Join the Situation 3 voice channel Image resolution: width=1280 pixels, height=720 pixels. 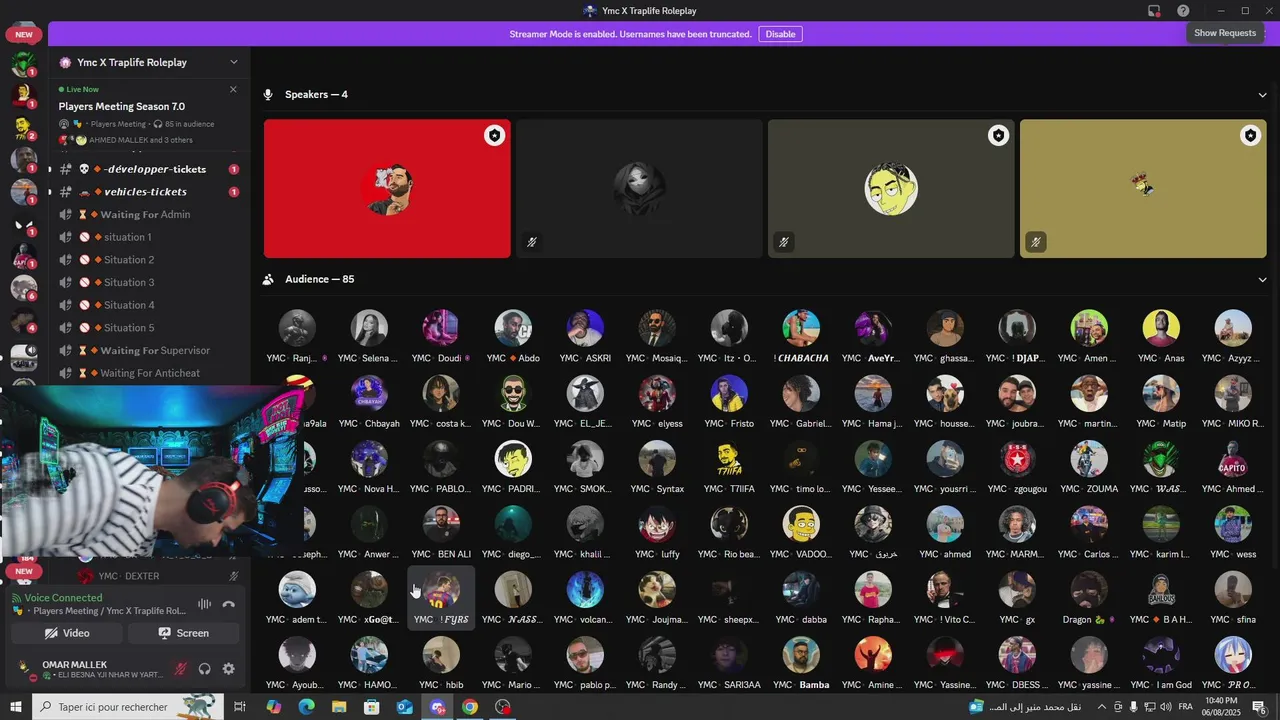[148, 282]
